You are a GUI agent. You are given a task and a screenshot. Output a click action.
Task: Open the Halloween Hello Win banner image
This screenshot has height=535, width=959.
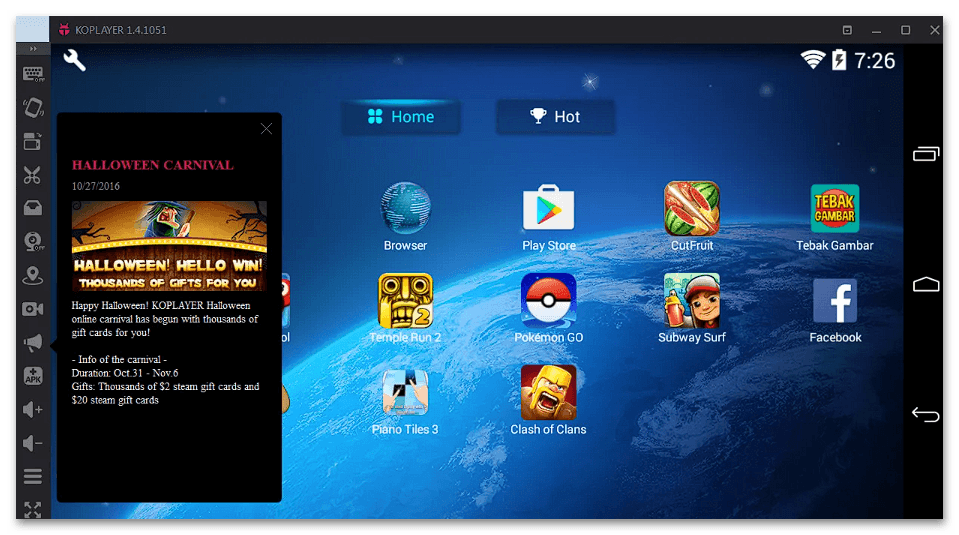pos(169,246)
